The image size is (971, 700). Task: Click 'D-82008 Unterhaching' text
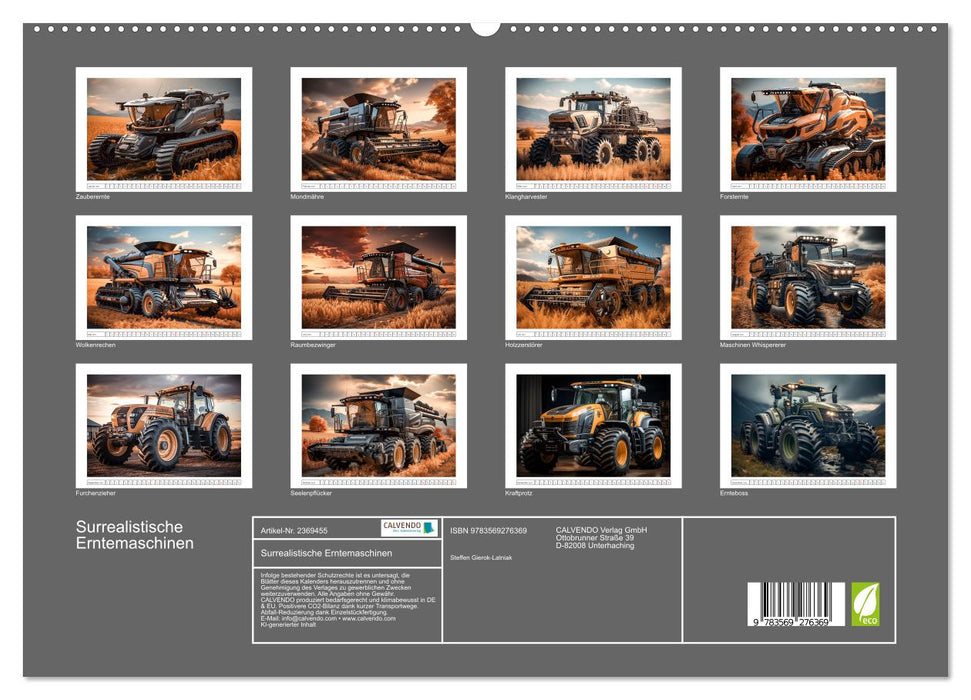[594, 546]
